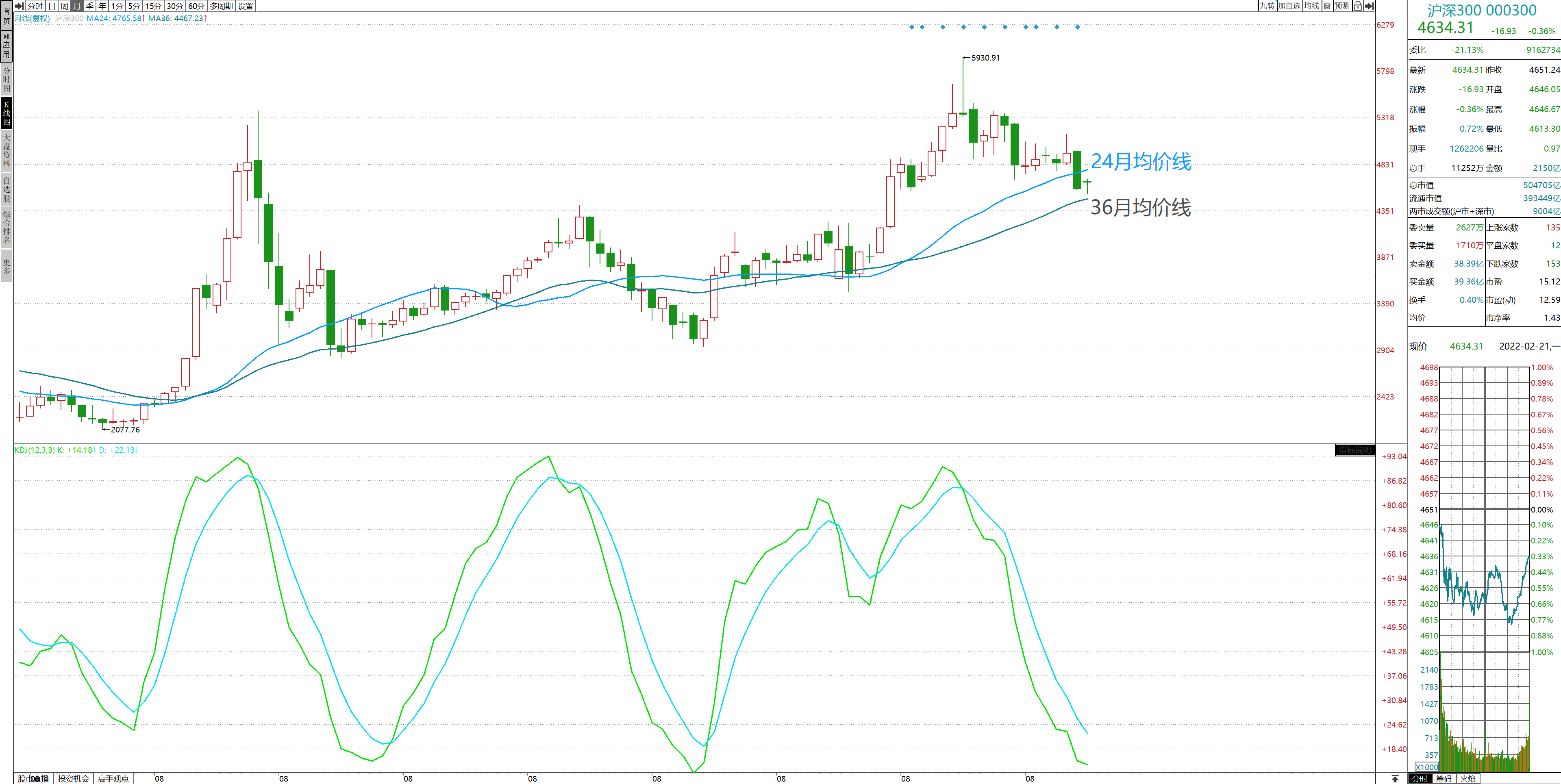Open the 多周期 multi-period dropdown
The height and width of the screenshot is (784, 1561).
click(x=221, y=6)
